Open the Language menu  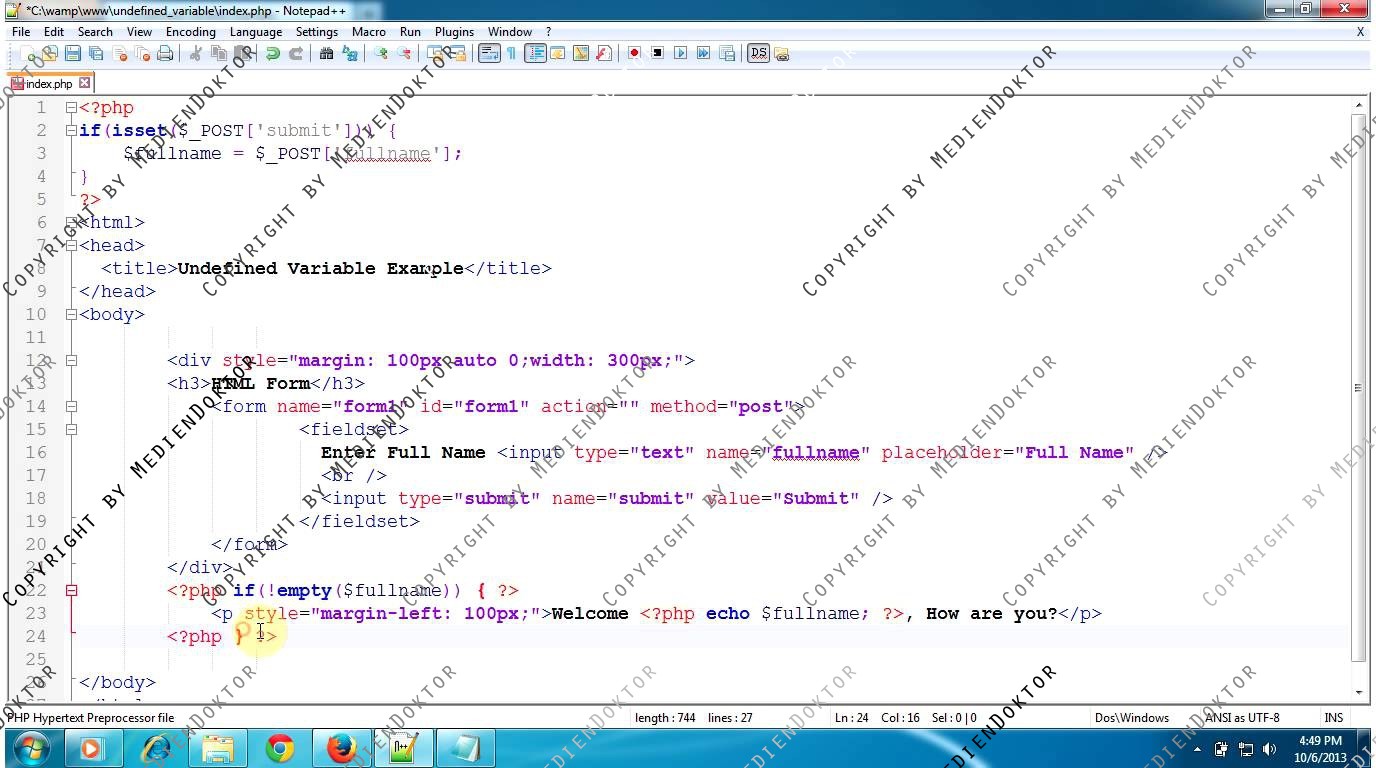point(255,31)
